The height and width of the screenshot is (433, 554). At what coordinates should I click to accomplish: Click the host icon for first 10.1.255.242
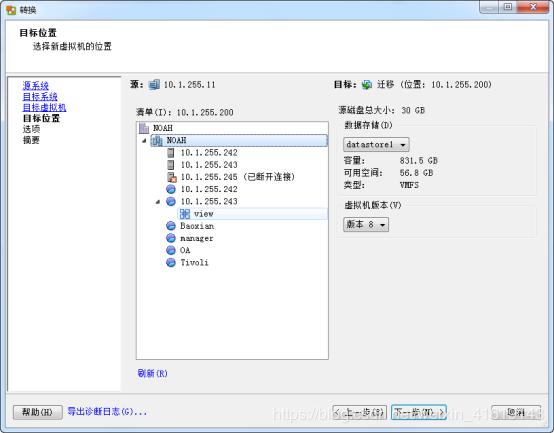[171, 153]
